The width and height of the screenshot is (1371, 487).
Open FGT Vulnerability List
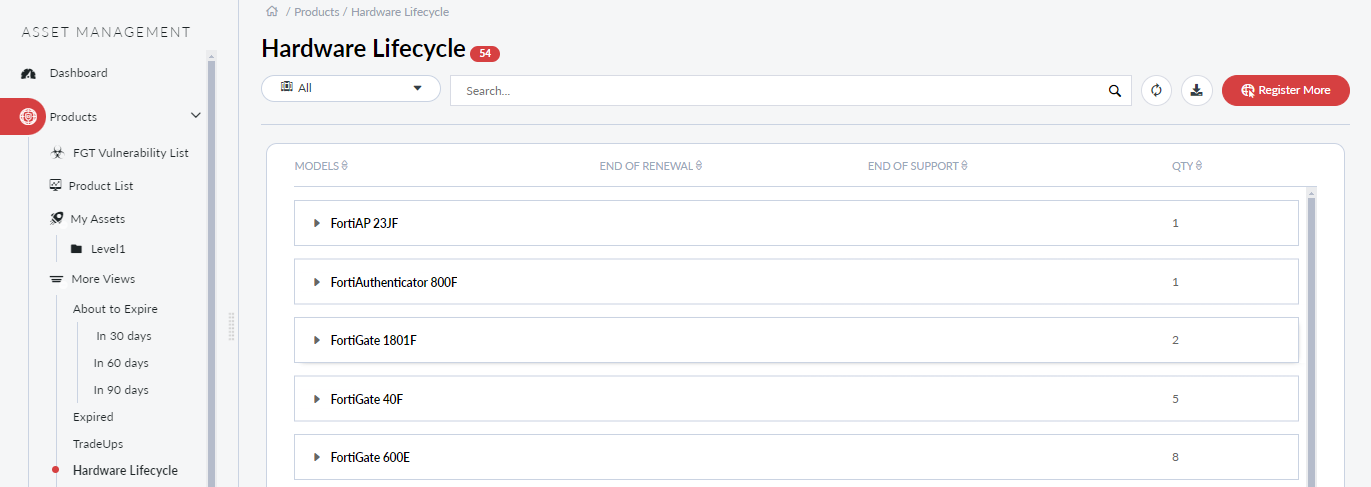[131, 153]
